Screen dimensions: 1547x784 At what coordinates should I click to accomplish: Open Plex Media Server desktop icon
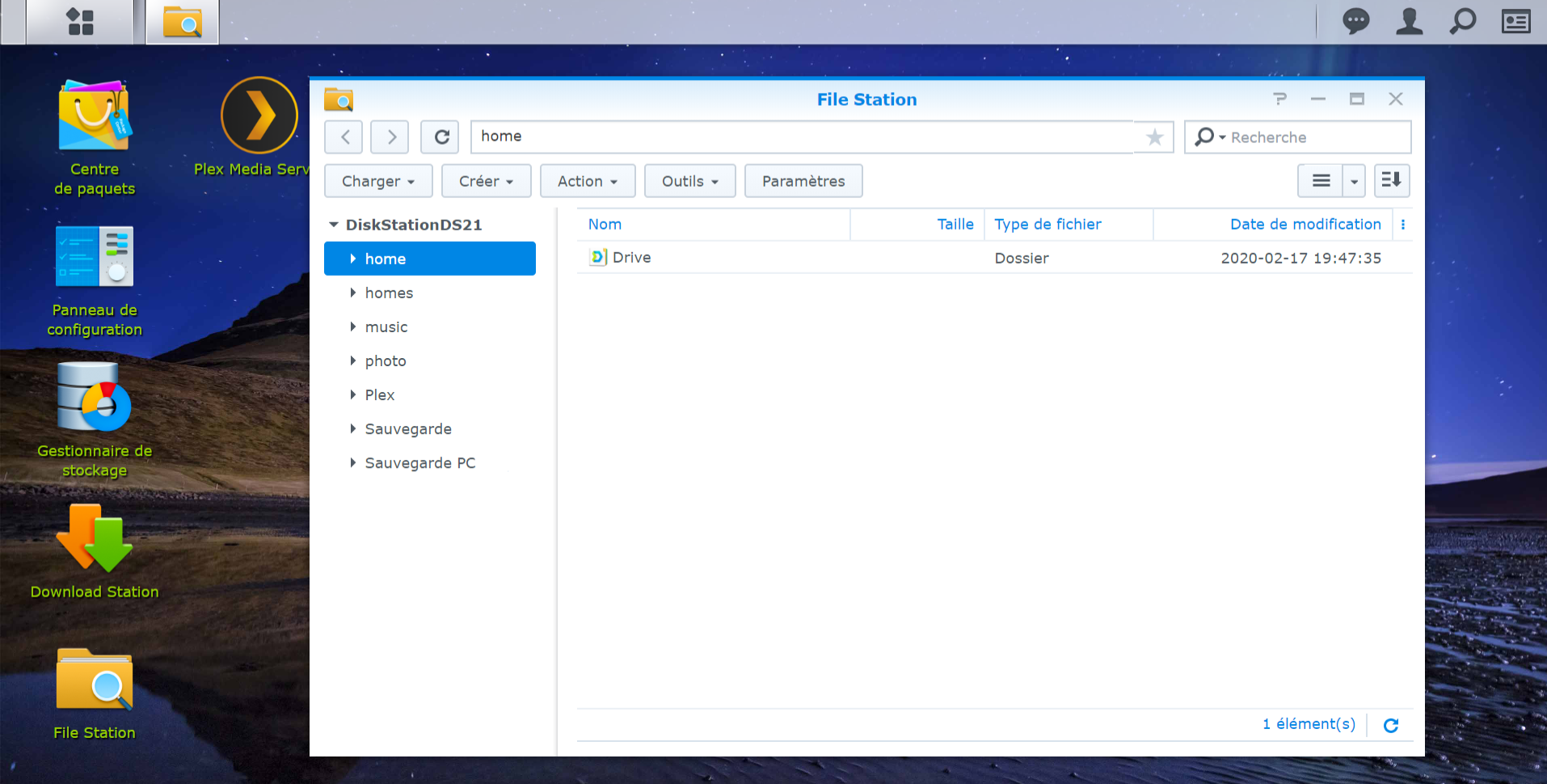click(259, 116)
